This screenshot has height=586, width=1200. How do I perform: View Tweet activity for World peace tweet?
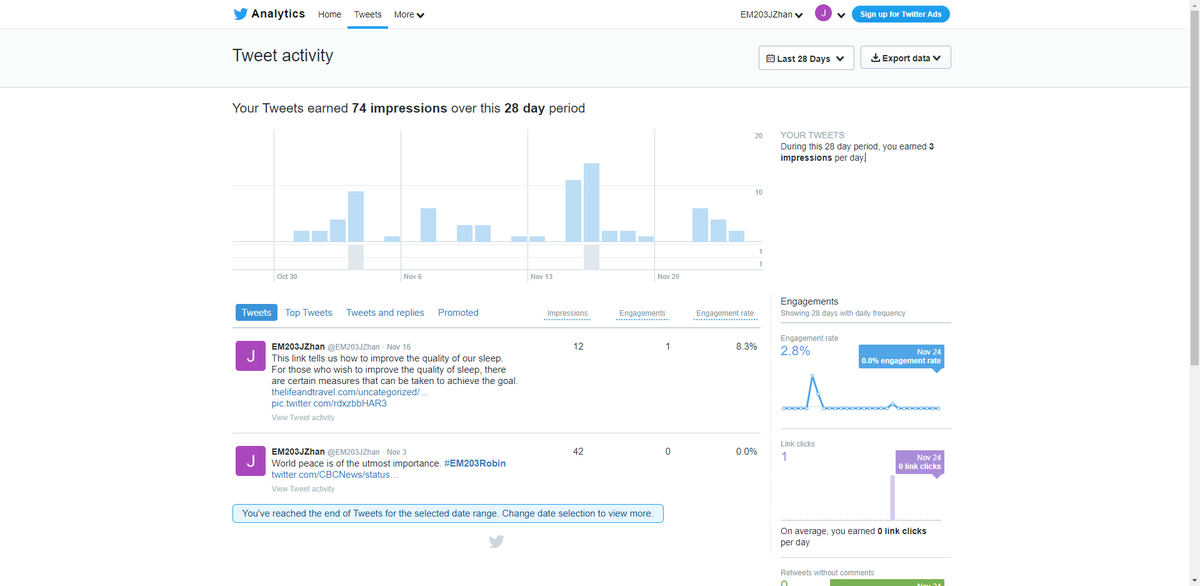(303, 489)
